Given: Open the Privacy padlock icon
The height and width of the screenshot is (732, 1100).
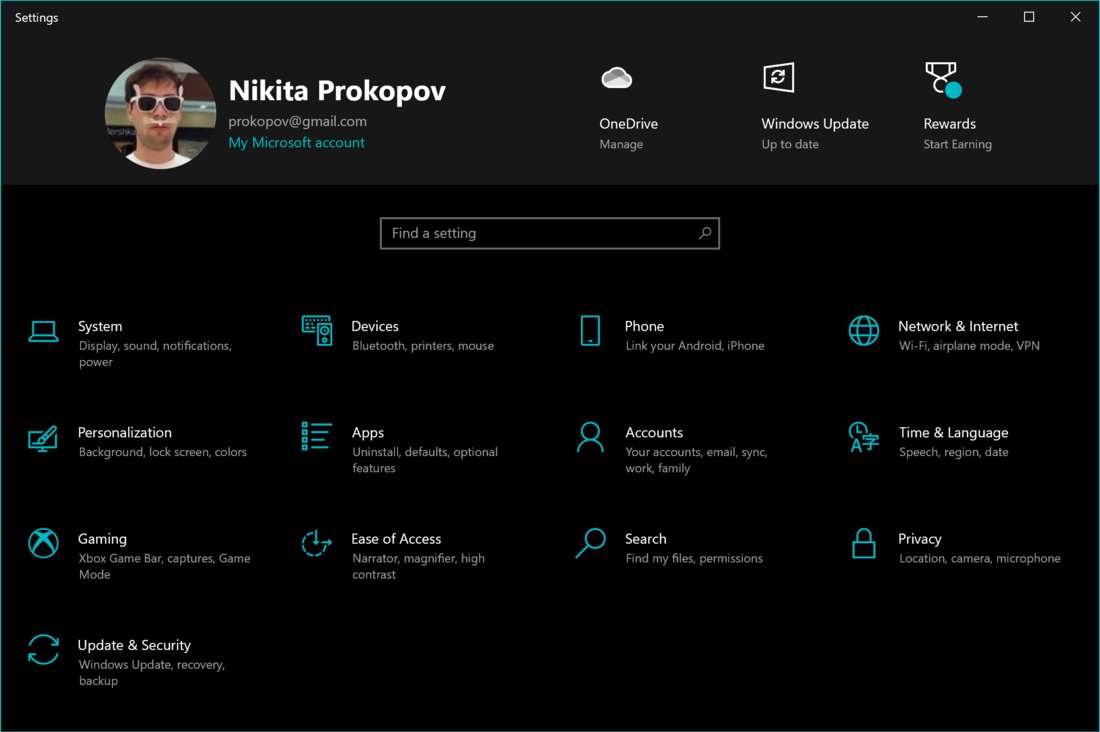Looking at the screenshot, I should (x=864, y=544).
